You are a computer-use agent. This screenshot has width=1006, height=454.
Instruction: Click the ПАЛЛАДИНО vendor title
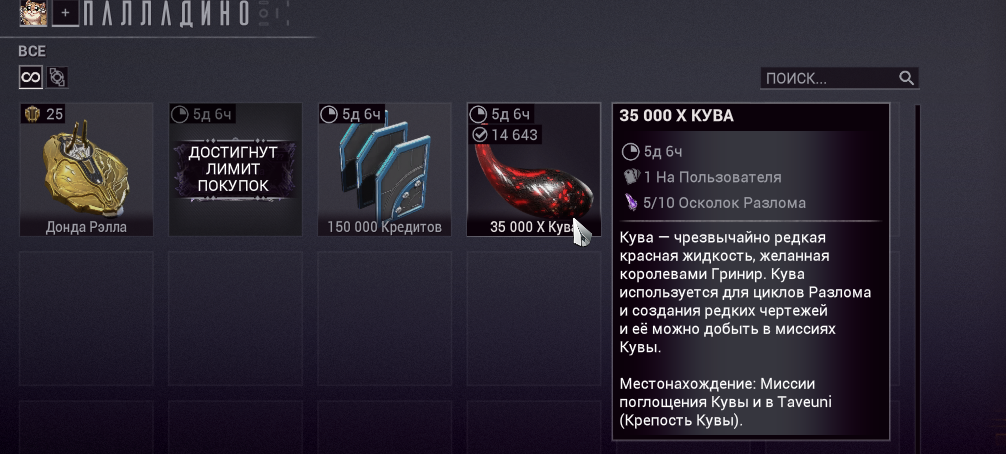pyautogui.click(x=166, y=13)
